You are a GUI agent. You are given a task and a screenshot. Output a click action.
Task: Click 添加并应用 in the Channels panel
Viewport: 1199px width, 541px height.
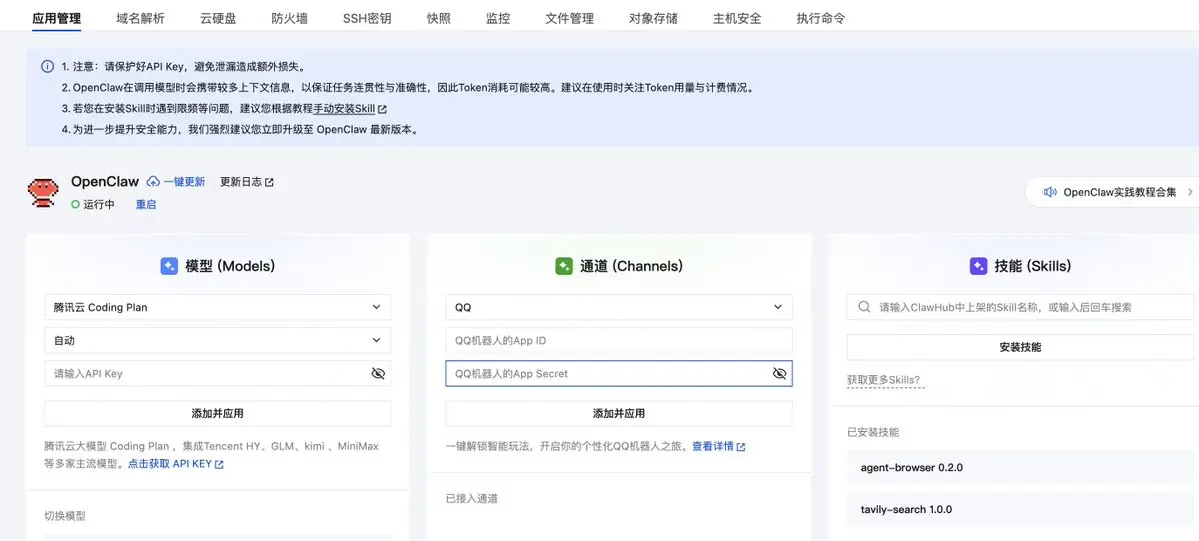(619, 413)
